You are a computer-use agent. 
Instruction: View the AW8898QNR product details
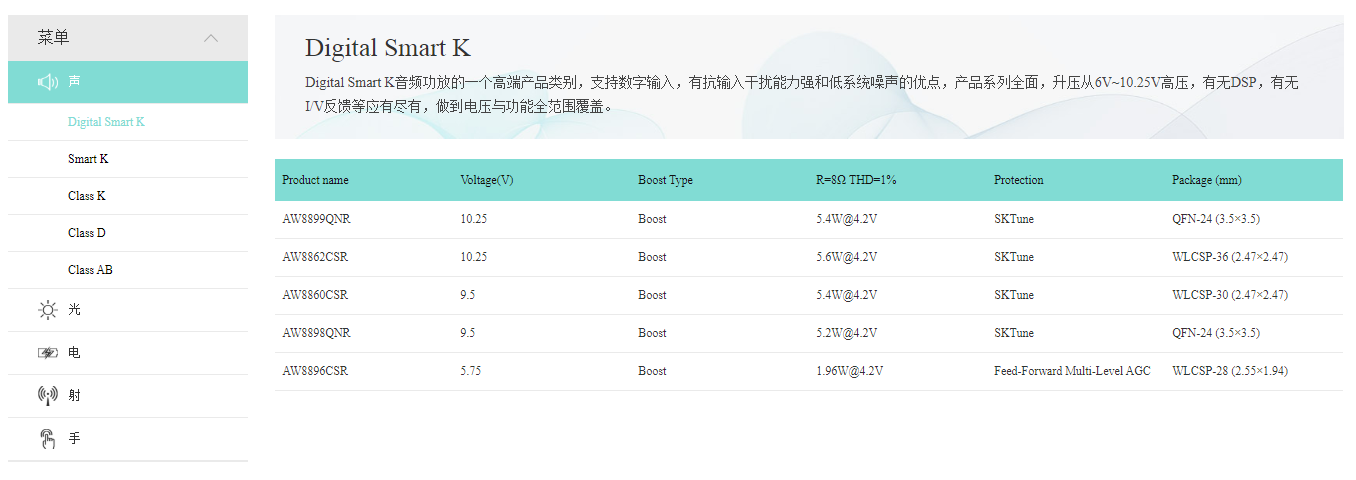(316, 333)
